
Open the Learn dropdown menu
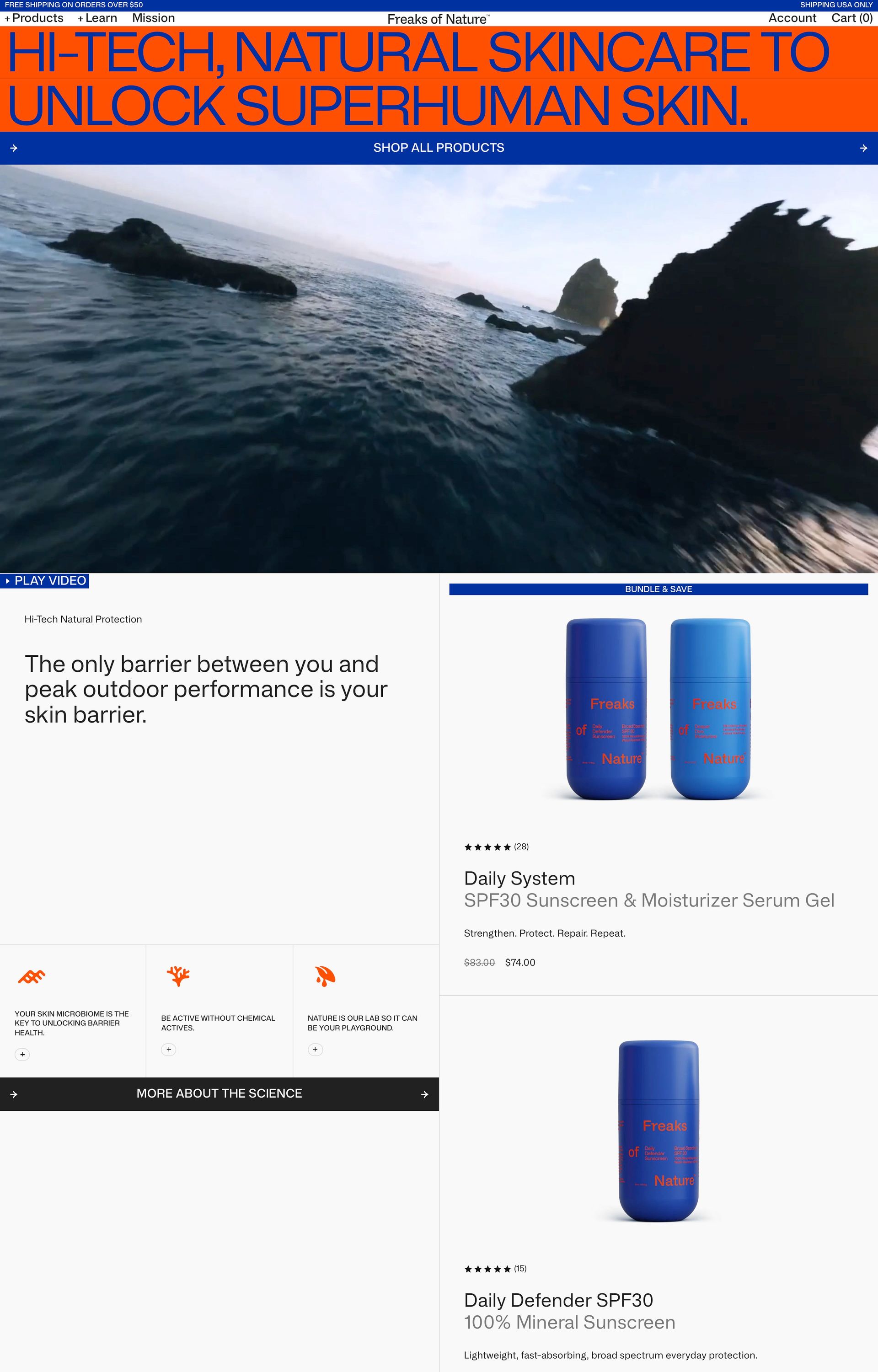97,18
